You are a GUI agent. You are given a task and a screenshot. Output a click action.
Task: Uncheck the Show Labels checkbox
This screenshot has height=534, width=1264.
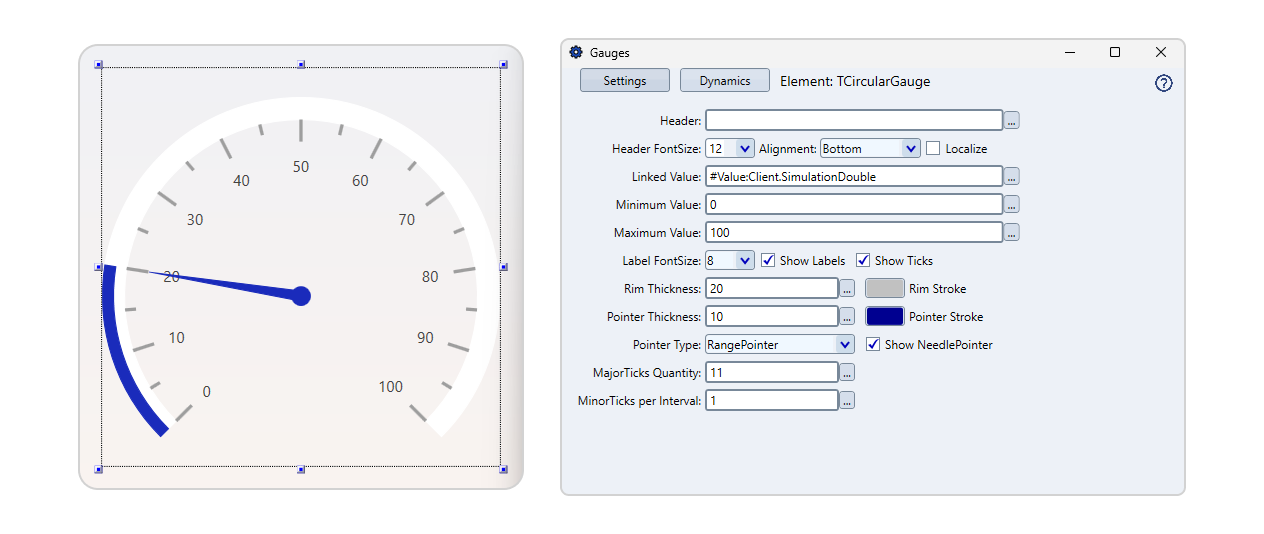point(768,260)
